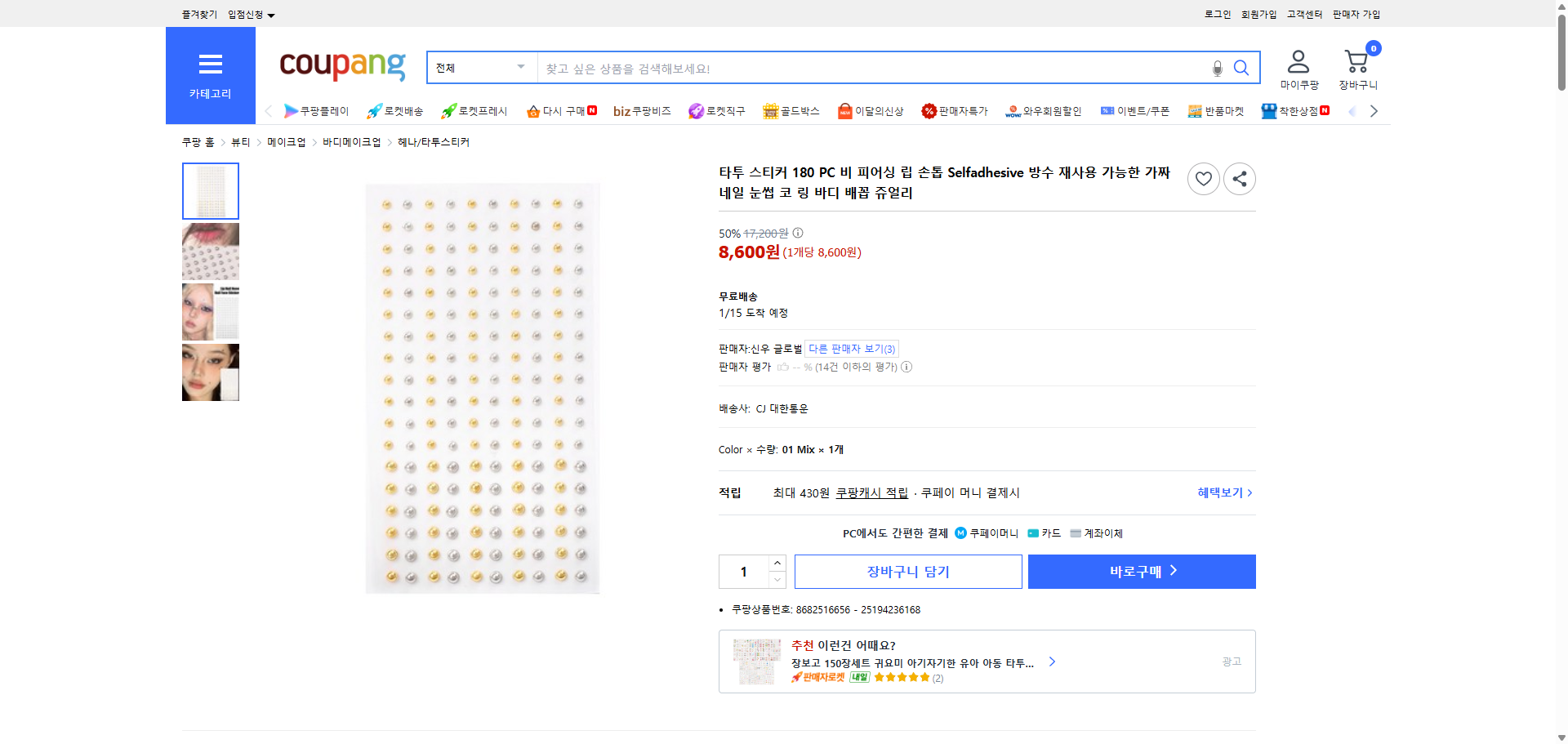1568x744 pixels.
Task: Share the product via share icon
Action: [1239, 178]
